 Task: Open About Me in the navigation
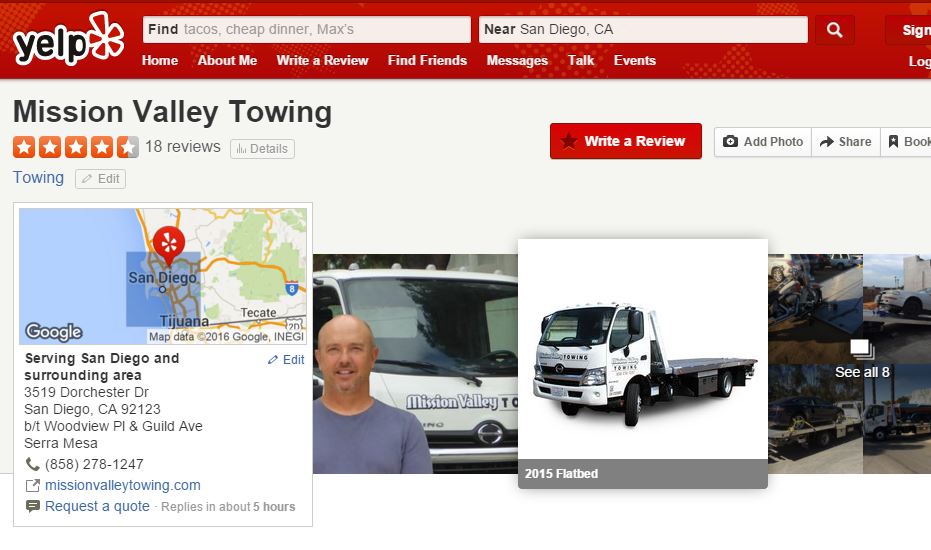(x=227, y=61)
